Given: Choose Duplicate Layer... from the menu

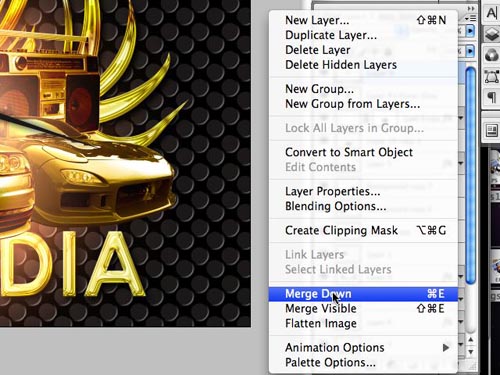Looking at the screenshot, I should (363, 35).
